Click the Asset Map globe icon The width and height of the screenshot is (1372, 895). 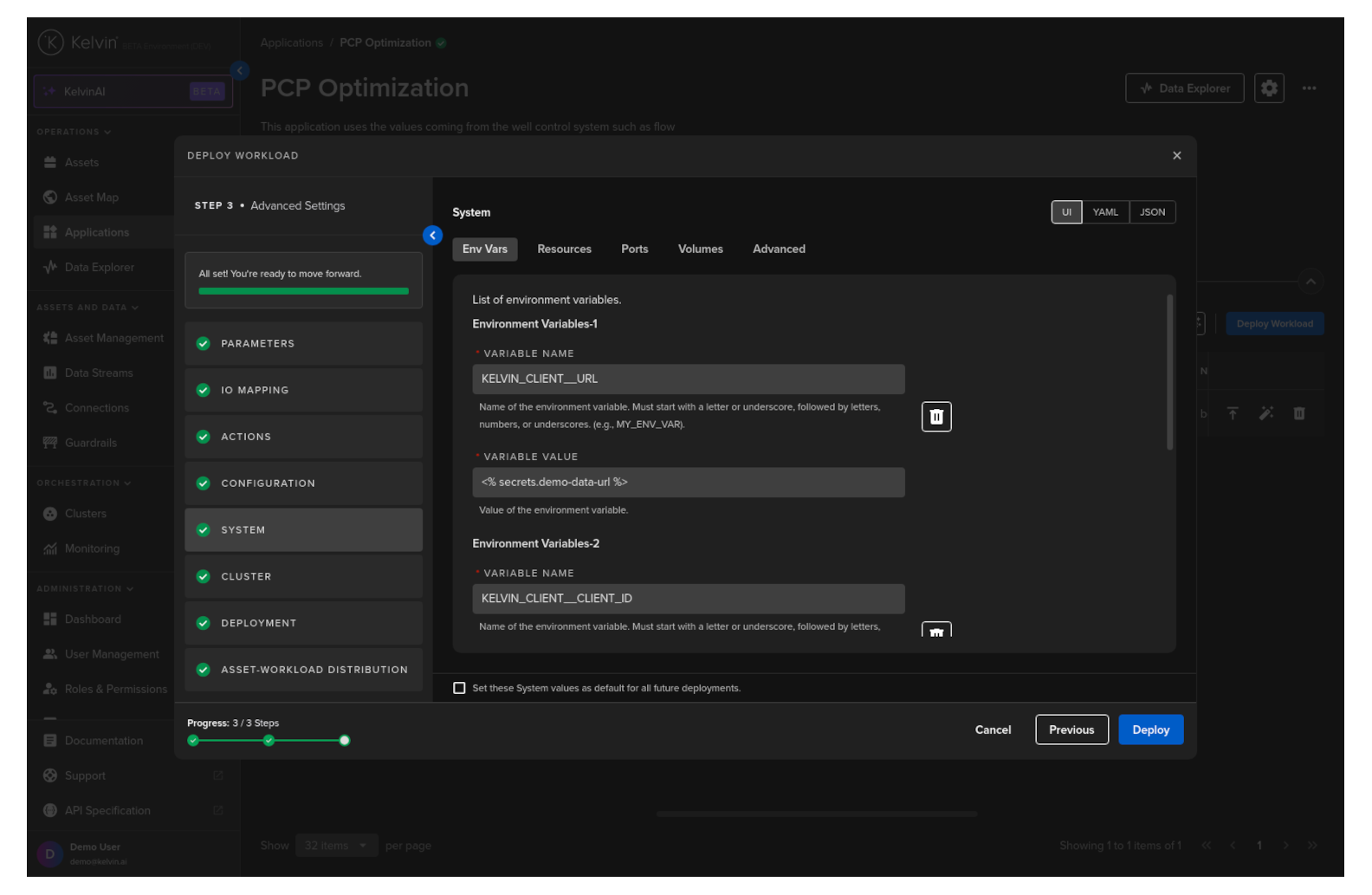pyautogui.click(x=50, y=198)
